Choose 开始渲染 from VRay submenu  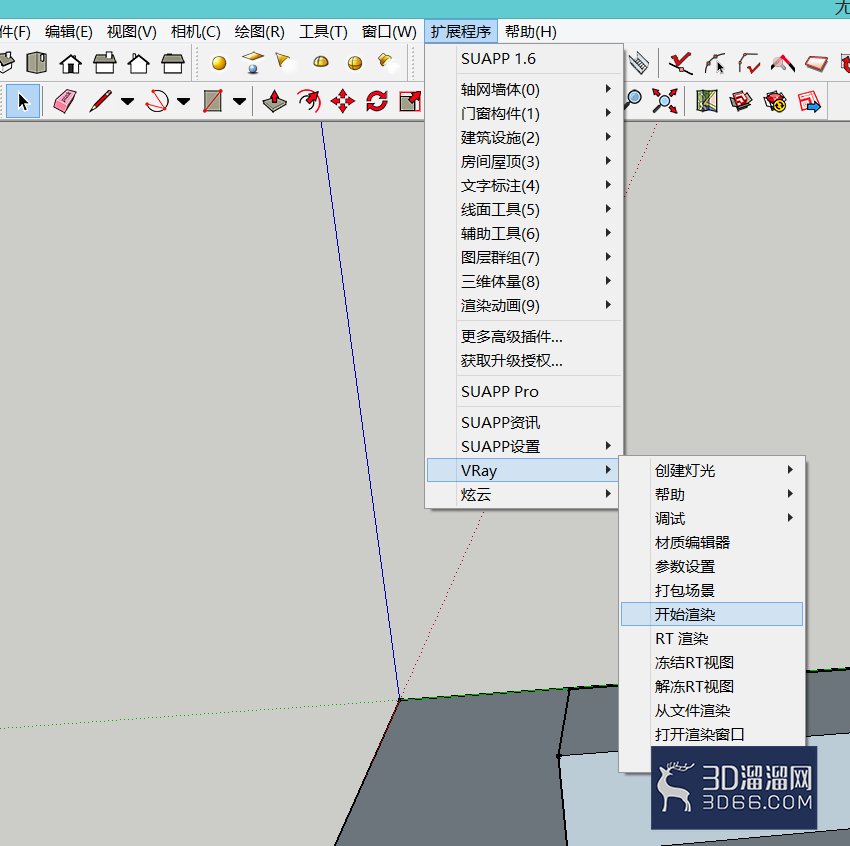pos(712,613)
